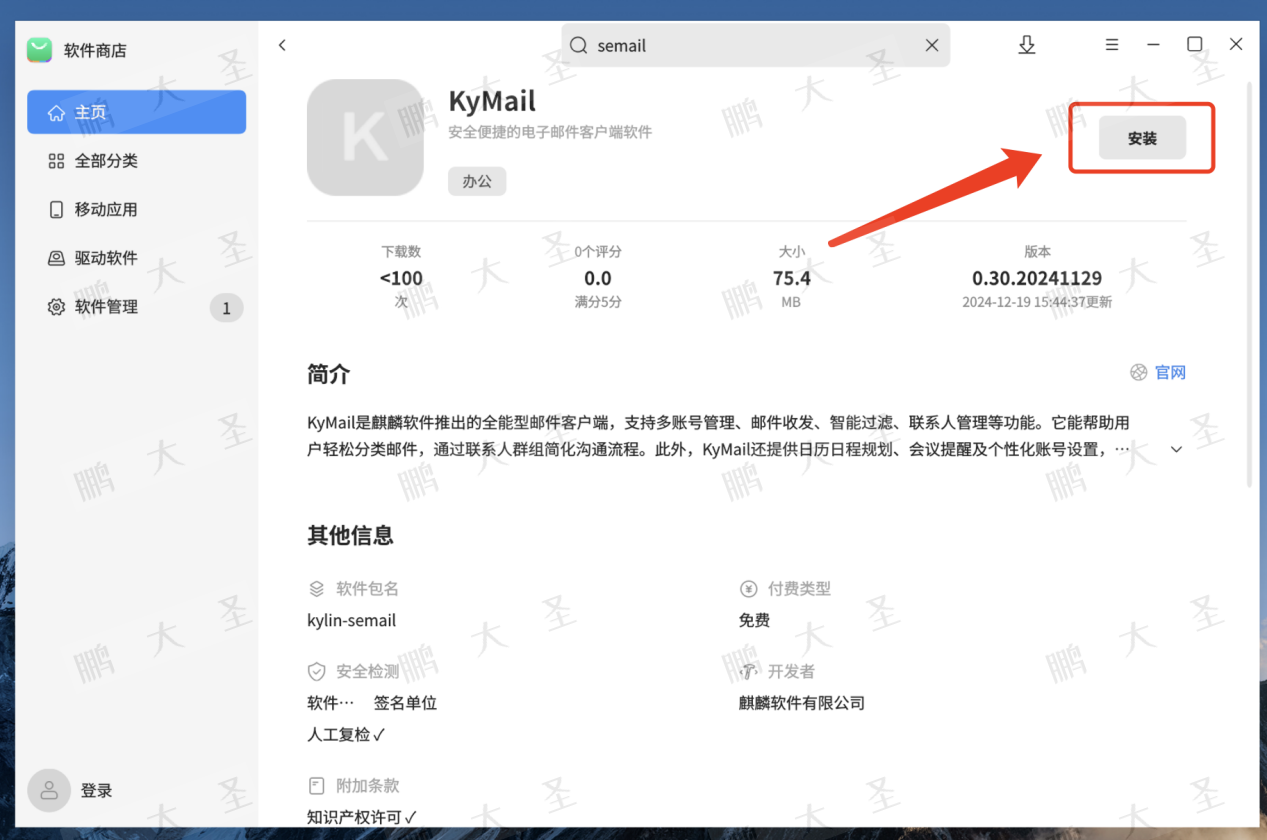Screen dimensions: 1267x840
Task: Click the shield icon beside 安全检测
Action: click(x=316, y=672)
